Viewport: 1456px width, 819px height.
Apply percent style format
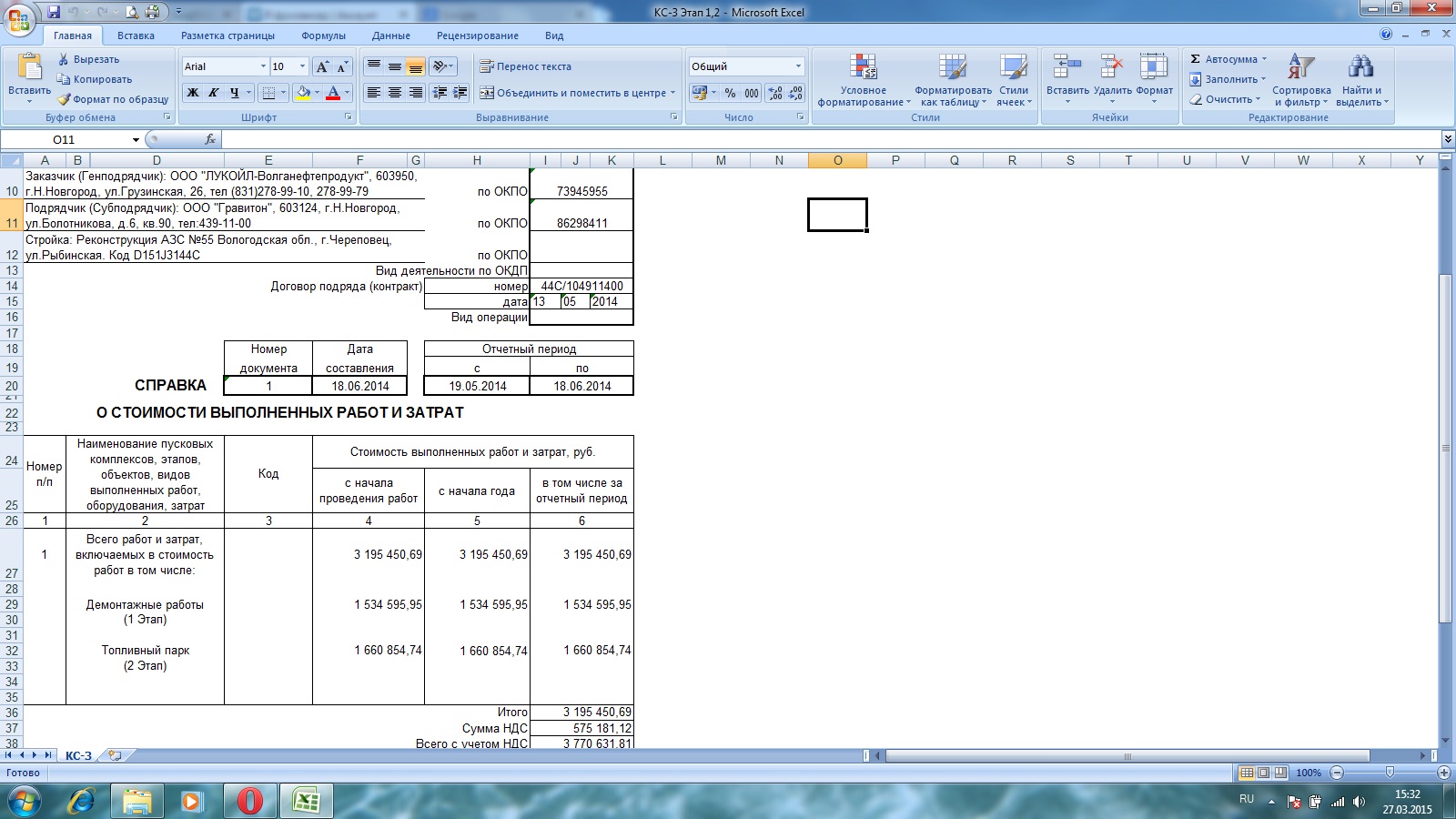tap(730, 93)
